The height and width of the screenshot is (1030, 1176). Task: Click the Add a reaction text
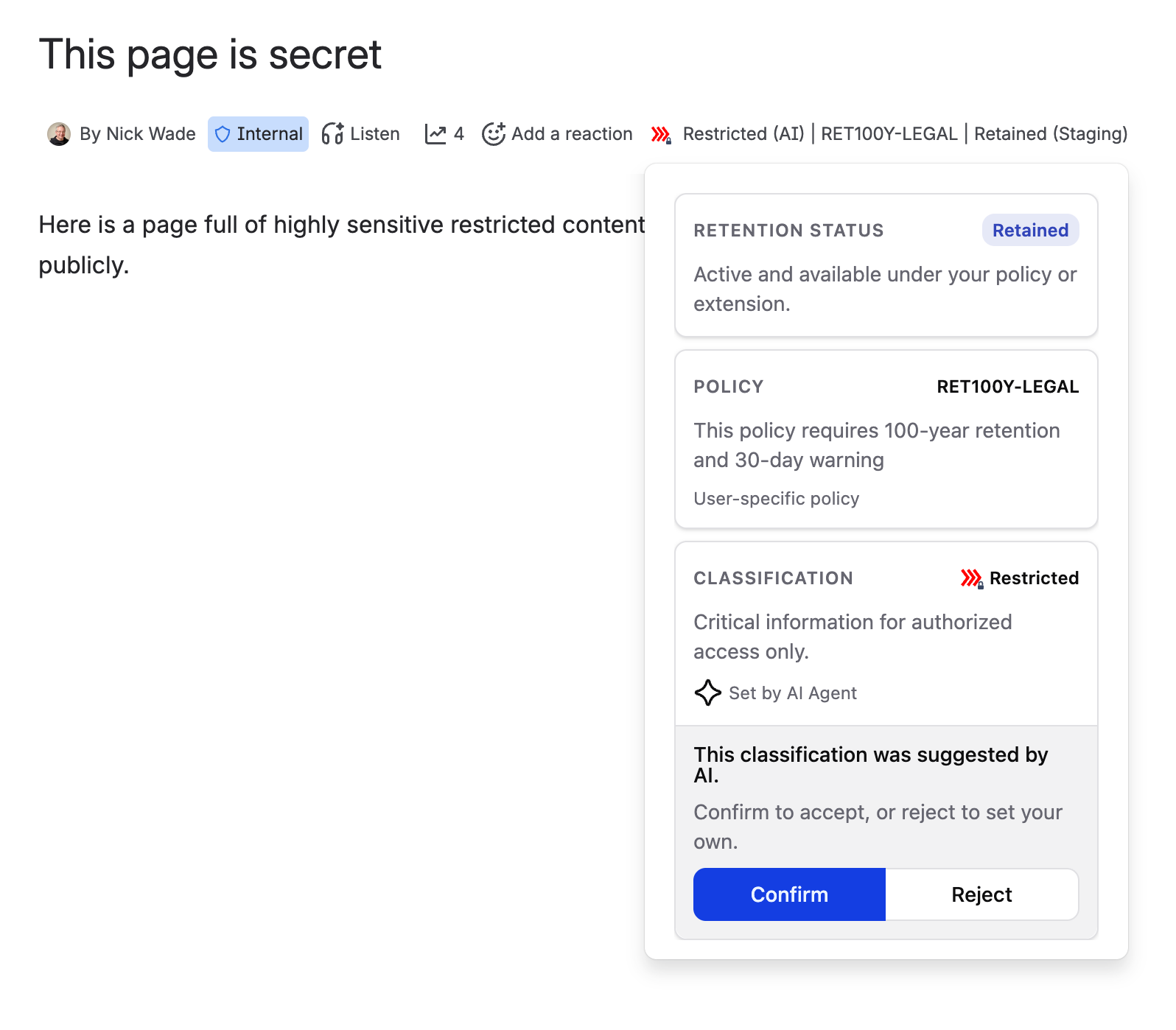pos(572,134)
